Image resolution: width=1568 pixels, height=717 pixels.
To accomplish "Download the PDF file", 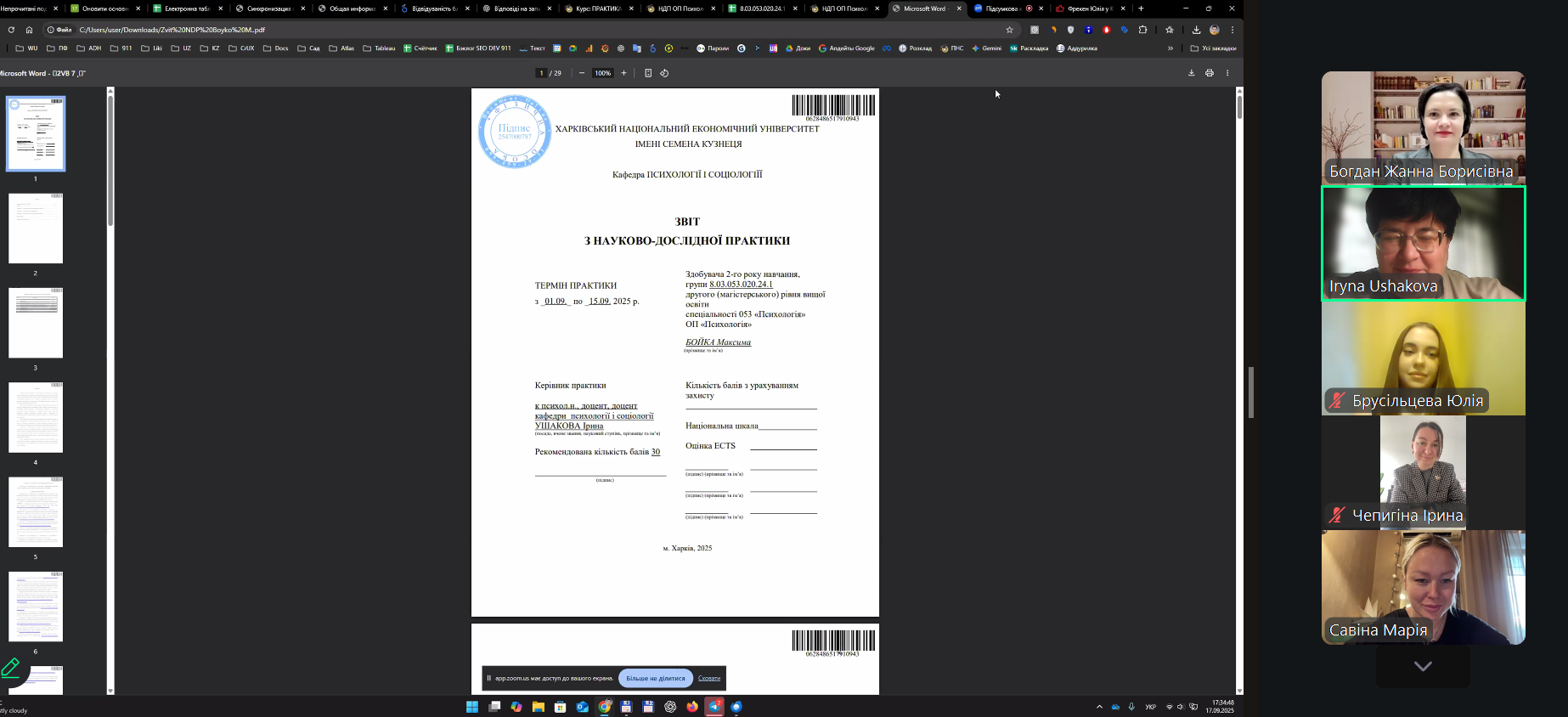I will point(1191,73).
